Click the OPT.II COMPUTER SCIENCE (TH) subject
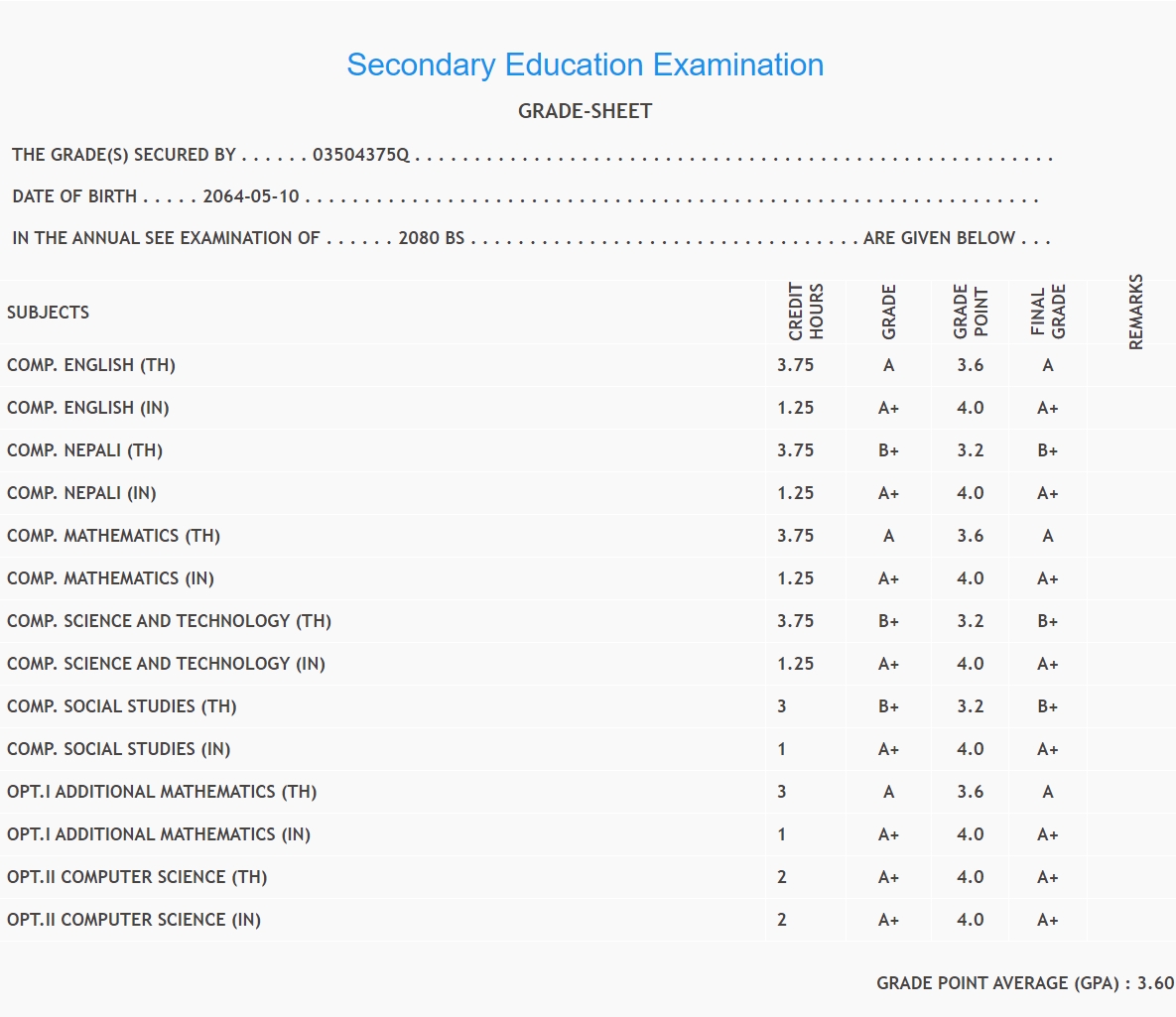This screenshot has height=1017, width=1176. coord(137,877)
